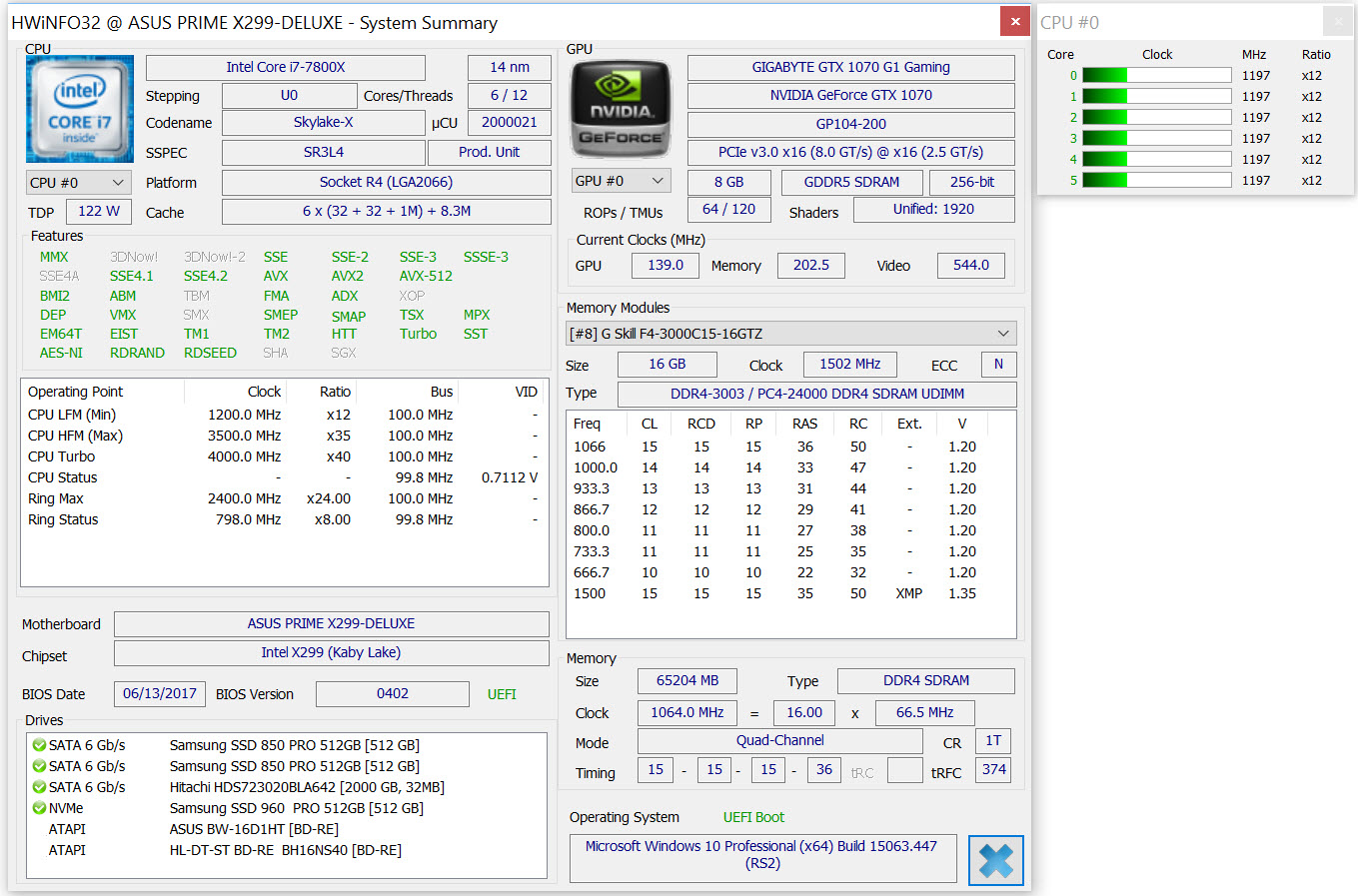Close the CPU #0 clock window
Viewport: 1358px width, 896px height.
tap(1338, 21)
